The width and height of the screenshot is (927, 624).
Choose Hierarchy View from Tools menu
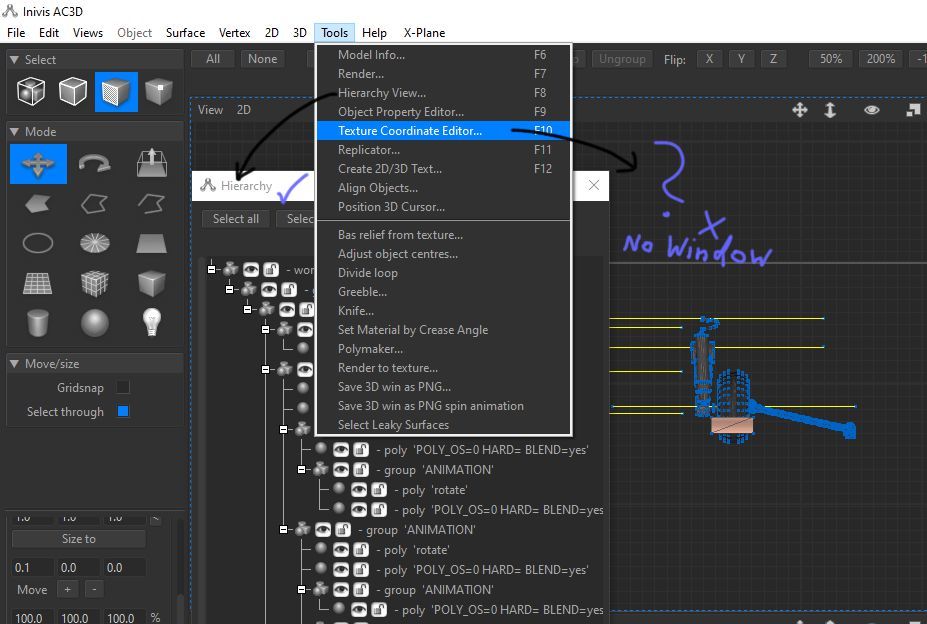[x=443, y=93]
